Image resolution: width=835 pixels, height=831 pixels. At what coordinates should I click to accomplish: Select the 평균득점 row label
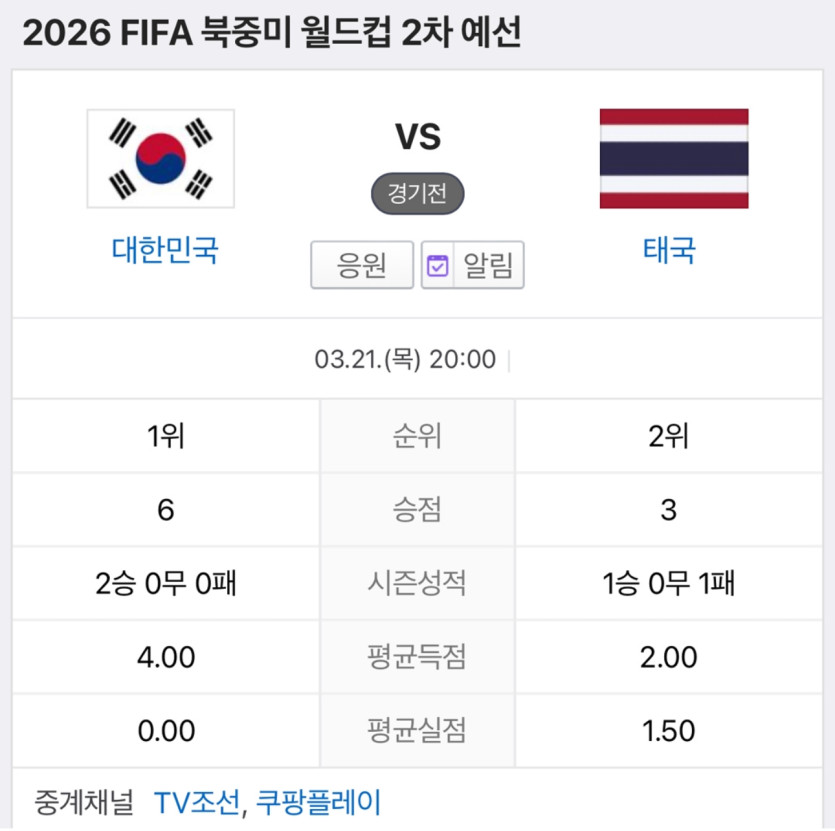pyautogui.click(x=417, y=657)
